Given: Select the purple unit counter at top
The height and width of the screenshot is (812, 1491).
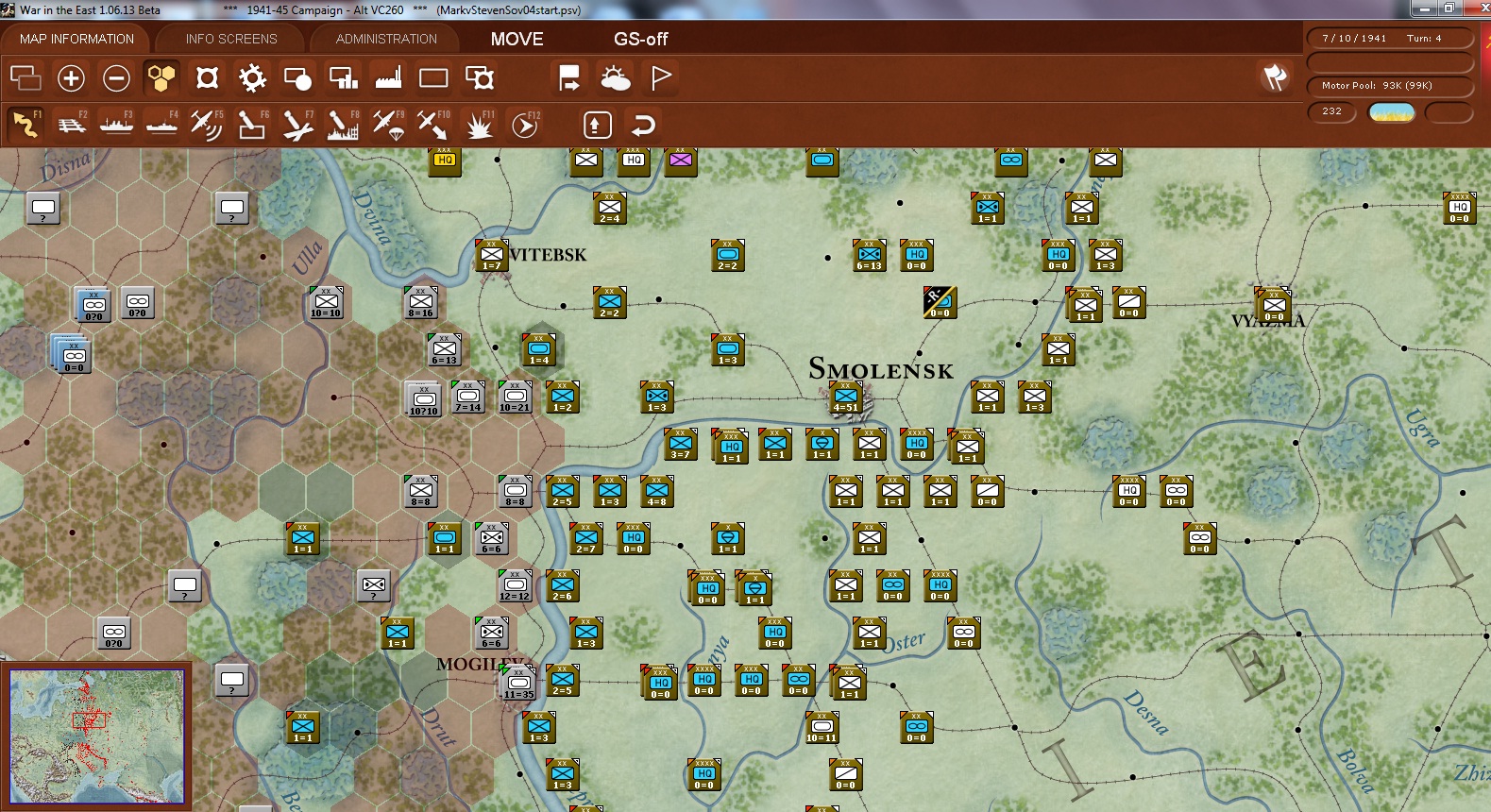Looking at the screenshot, I should point(680,161).
